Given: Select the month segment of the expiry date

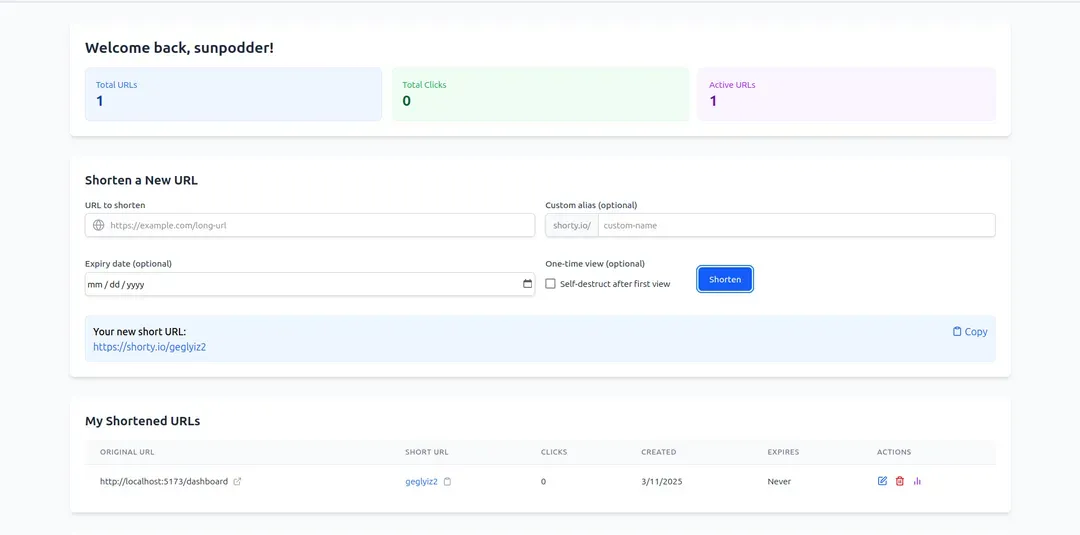Looking at the screenshot, I should (x=96, y=285).
